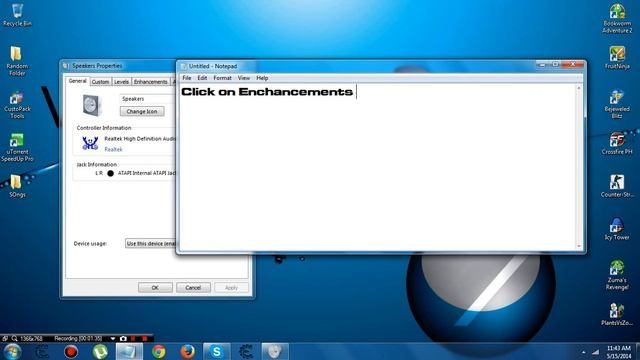Launch the Counter-Strike desktop shortcut

[x=617, y=186]
